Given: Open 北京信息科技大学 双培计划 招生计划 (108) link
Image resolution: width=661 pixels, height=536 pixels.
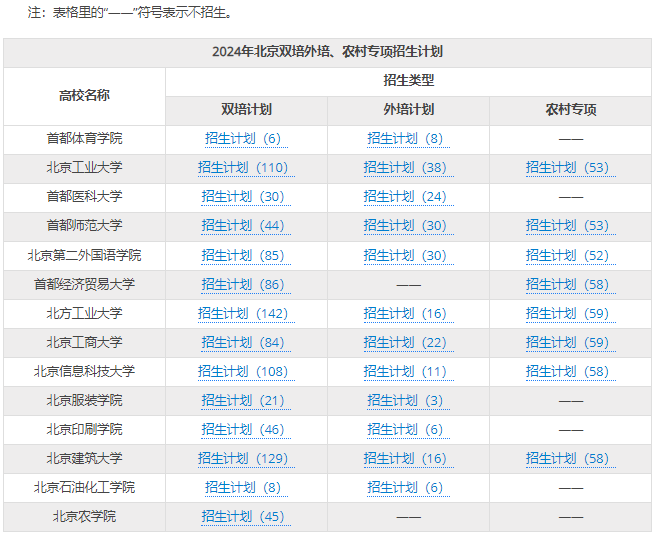Looking at the screenshot, I should tap(246, 372).
